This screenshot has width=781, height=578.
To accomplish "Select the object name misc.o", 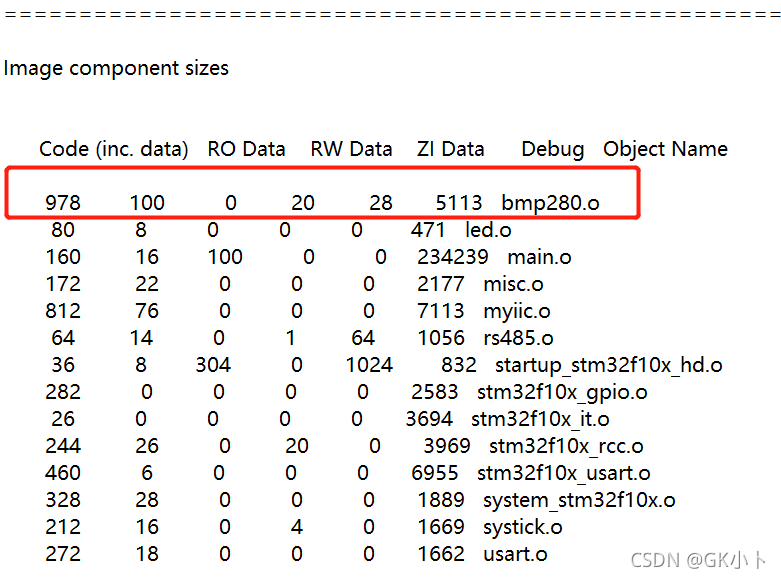I will point(514,284).
